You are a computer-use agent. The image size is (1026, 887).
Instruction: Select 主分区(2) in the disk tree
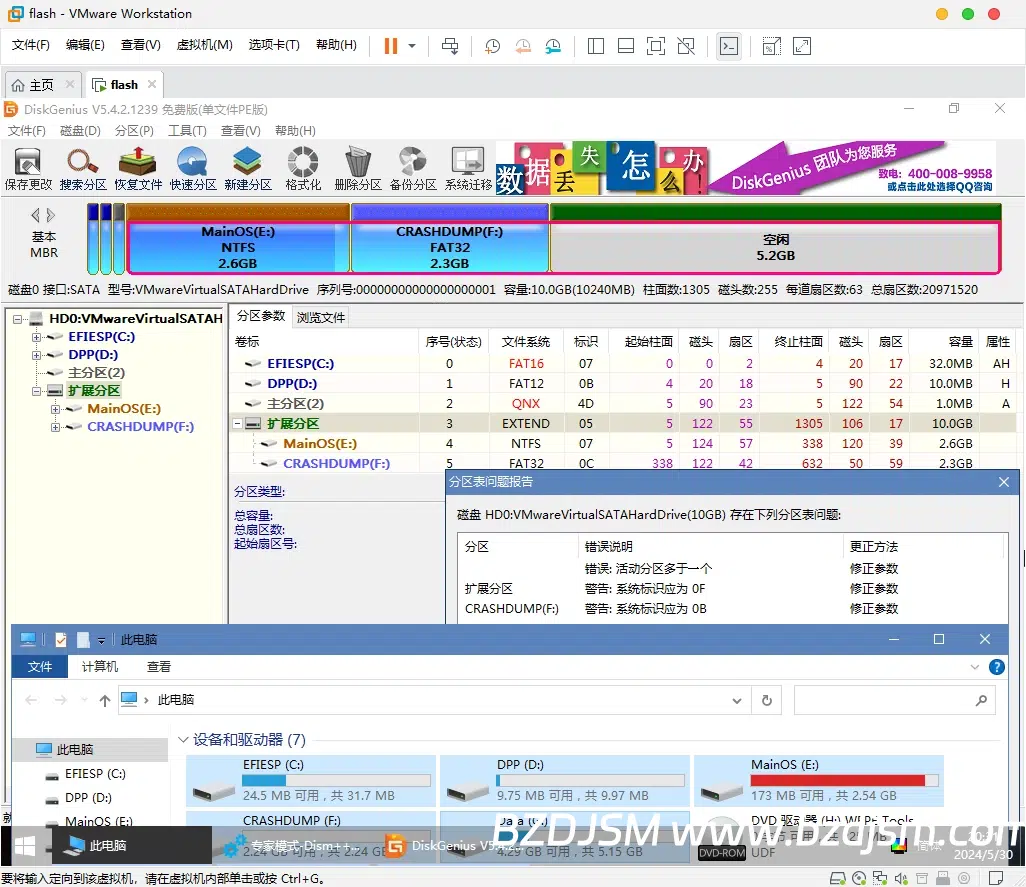[96, 373]
